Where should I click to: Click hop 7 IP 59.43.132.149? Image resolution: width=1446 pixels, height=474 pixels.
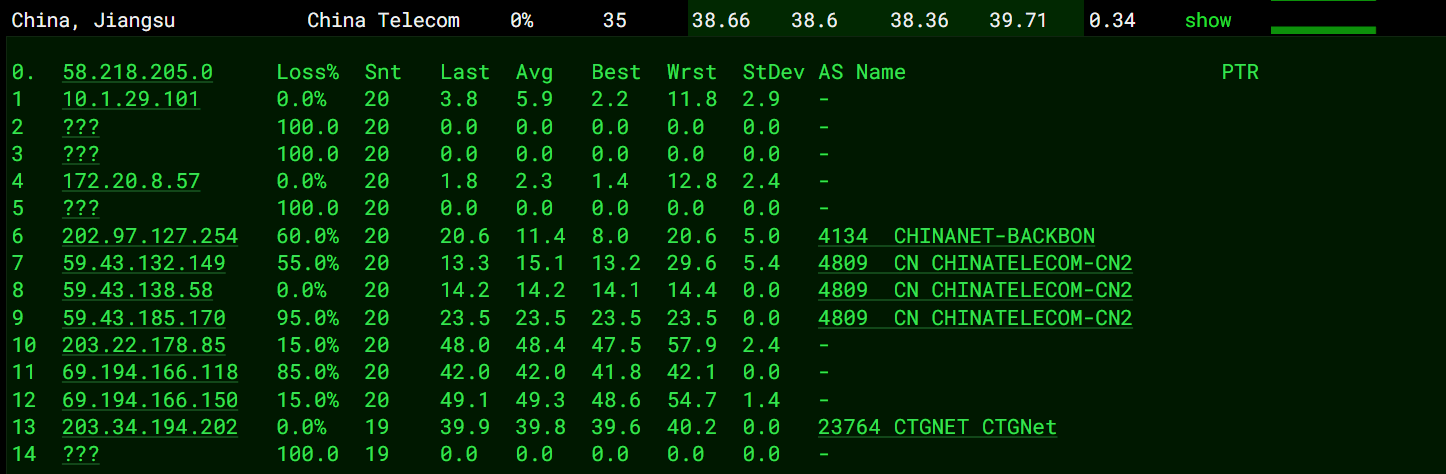(x=143, y=263)
